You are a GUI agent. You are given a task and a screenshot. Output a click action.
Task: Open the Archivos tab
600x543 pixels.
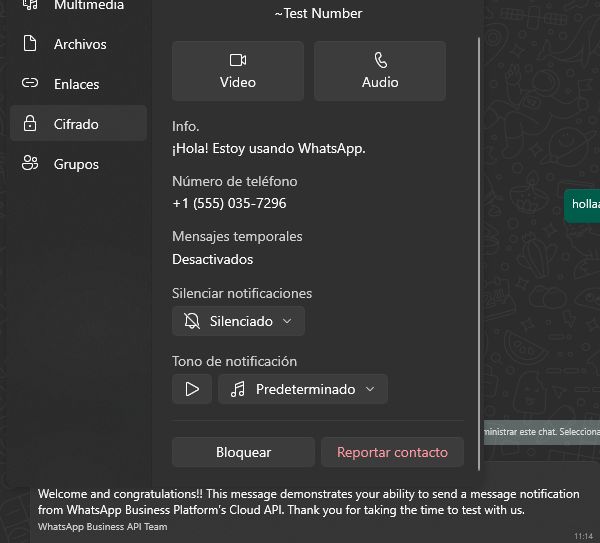78,44
